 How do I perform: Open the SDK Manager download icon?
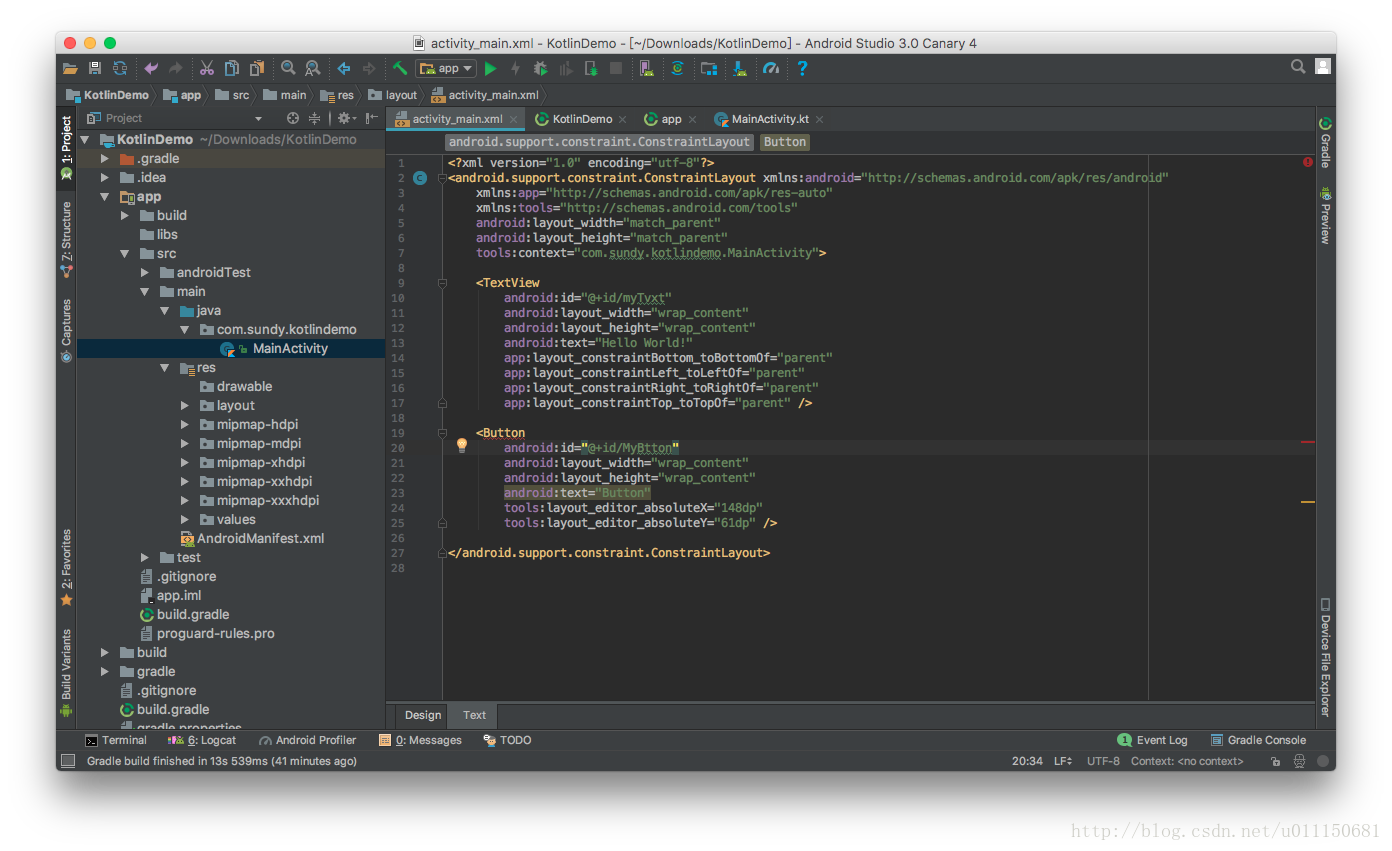[740, 69]
